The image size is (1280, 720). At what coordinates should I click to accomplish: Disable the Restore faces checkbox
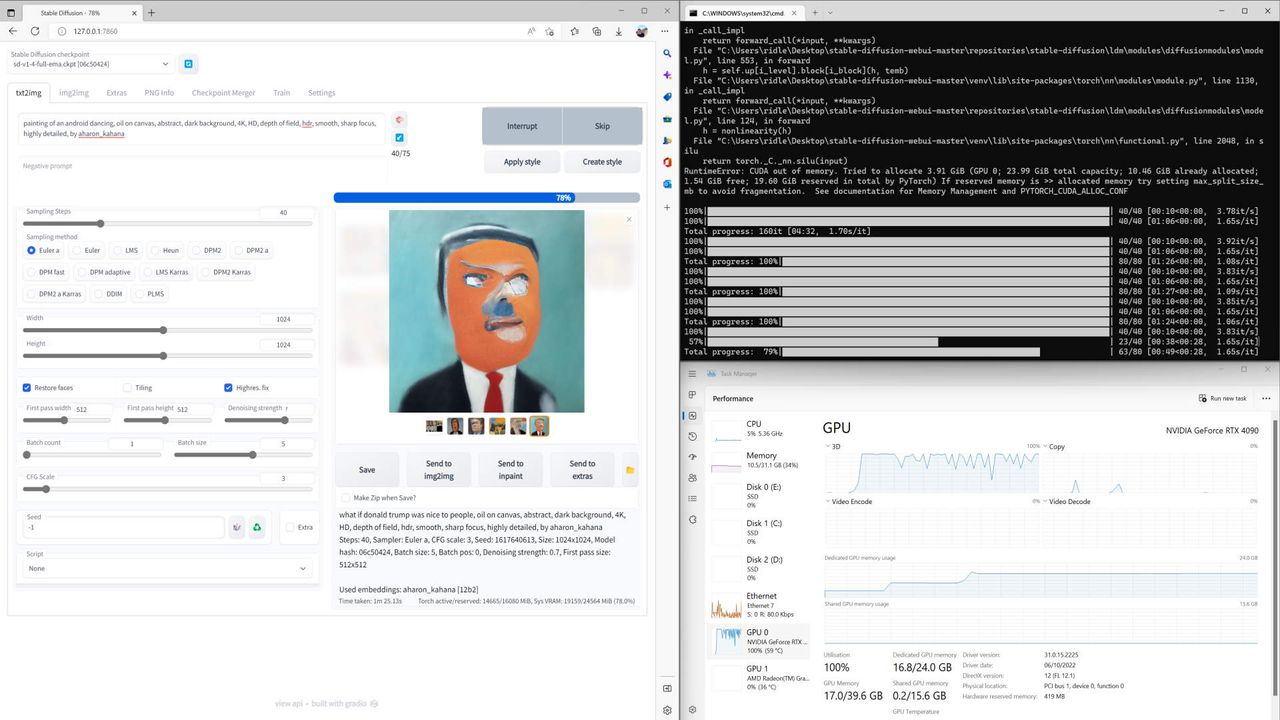[x=27, y=387]
